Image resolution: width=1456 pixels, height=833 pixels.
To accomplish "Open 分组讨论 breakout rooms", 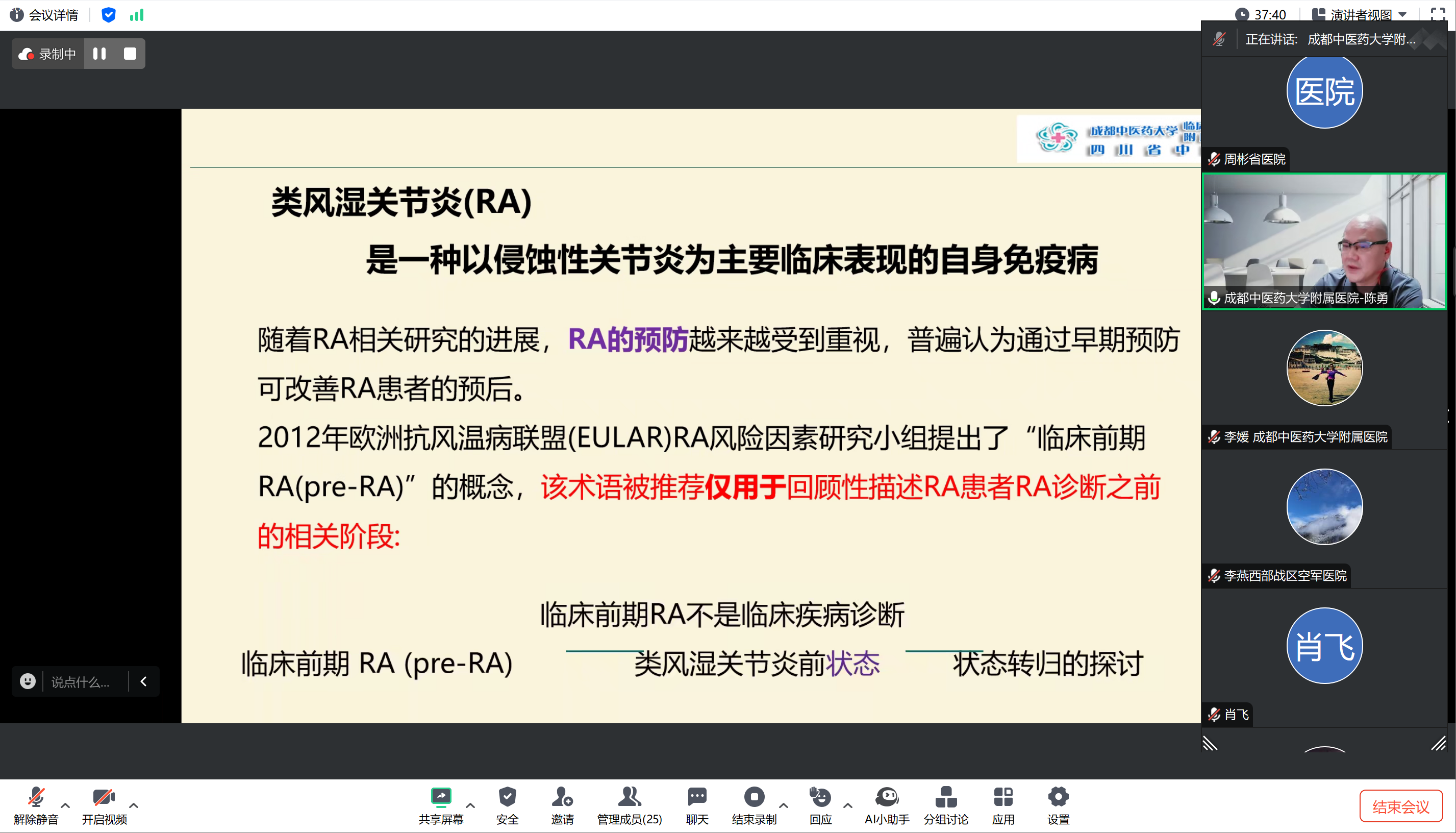I will (x=946, y=805).
